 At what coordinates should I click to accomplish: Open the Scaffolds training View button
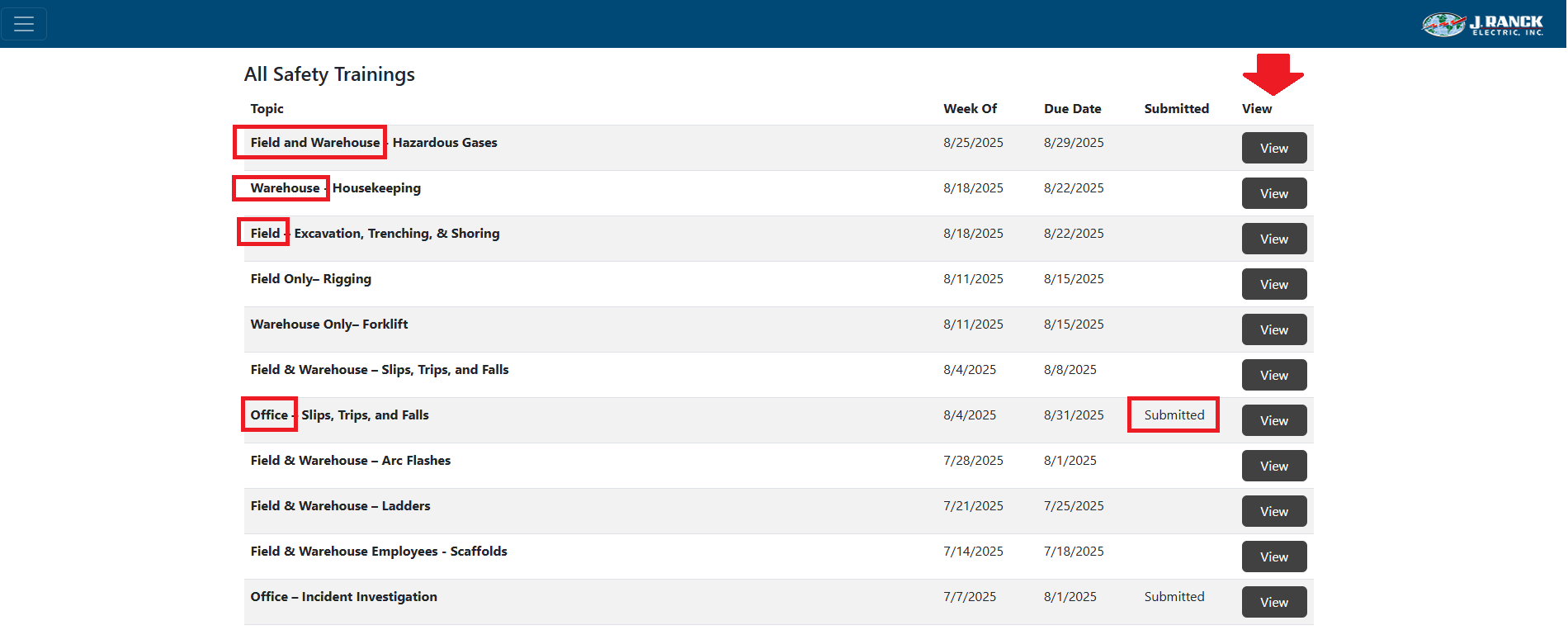coord(1273,557)
